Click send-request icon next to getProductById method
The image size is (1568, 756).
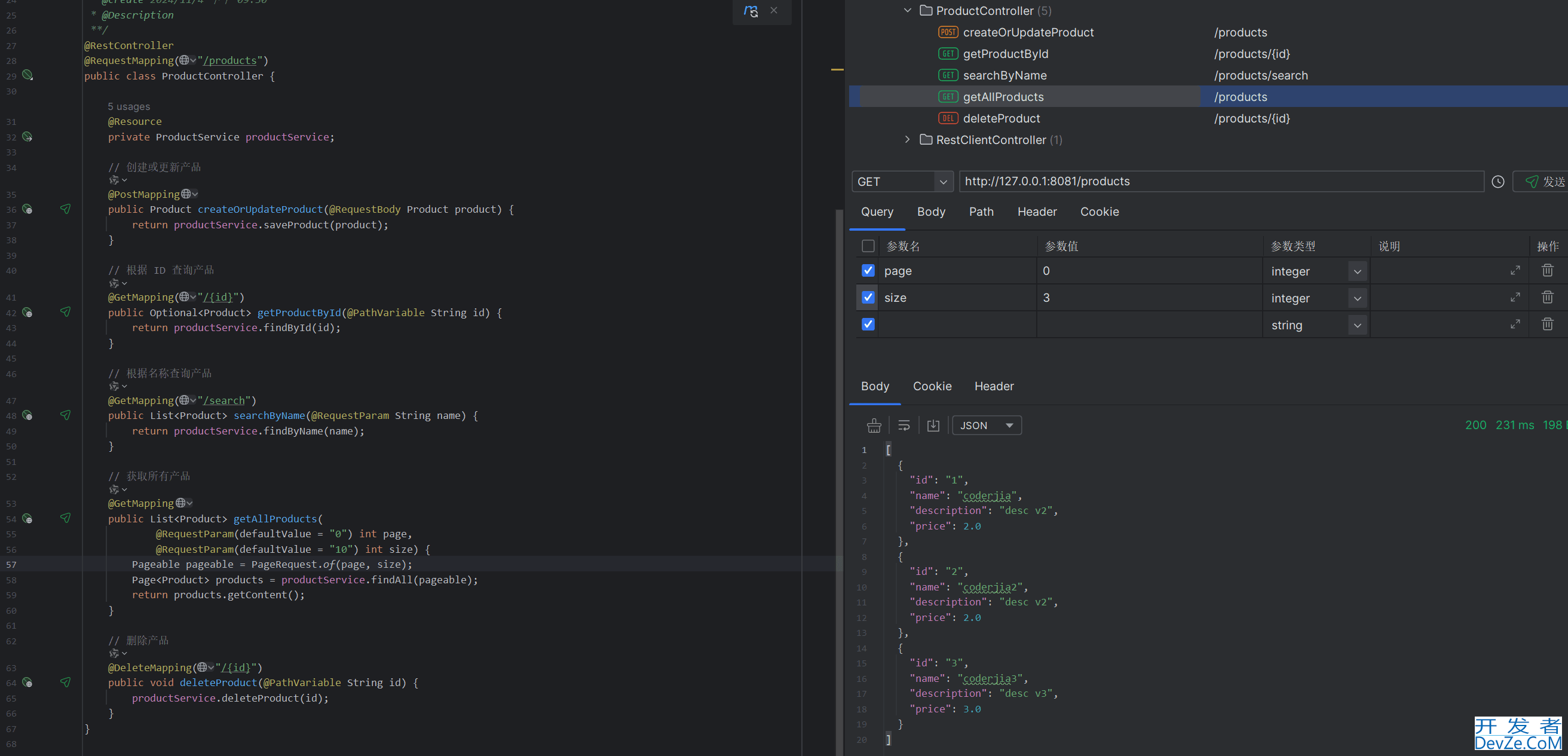(x=65, y=311)
